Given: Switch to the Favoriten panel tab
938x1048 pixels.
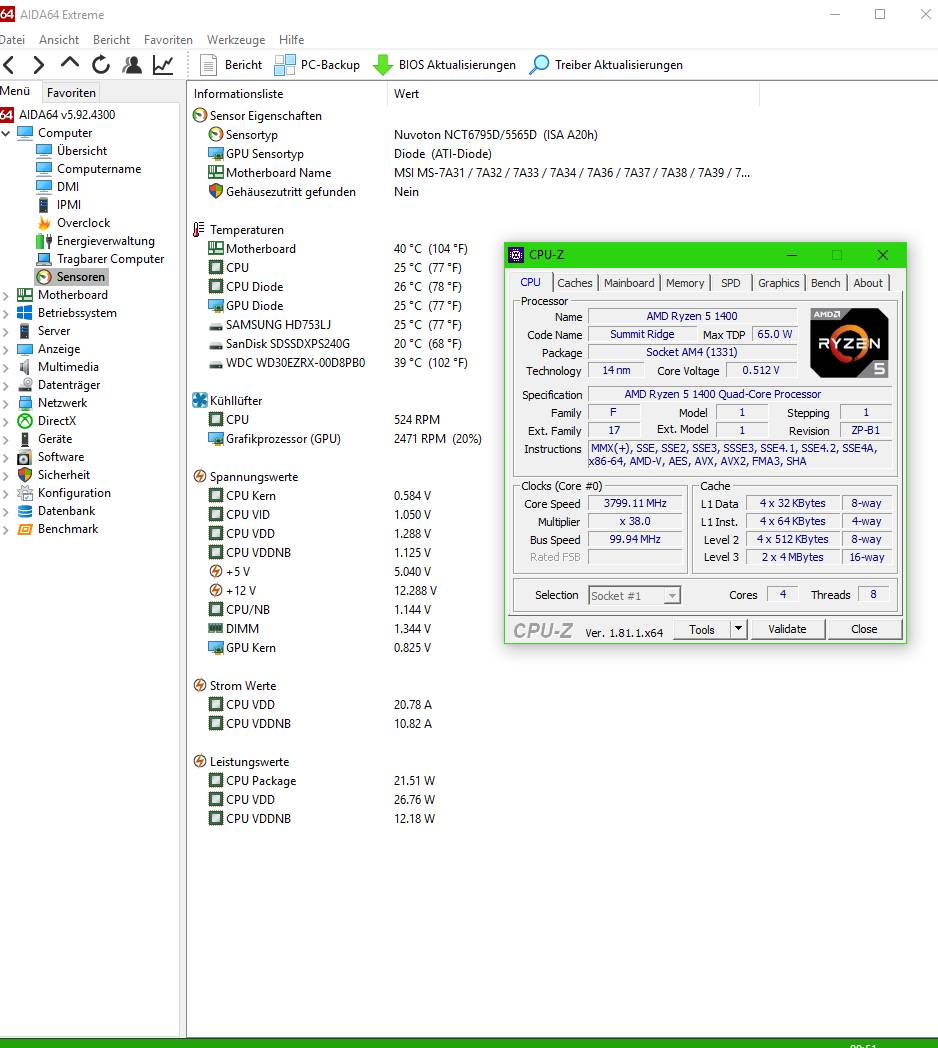Looking at the screenshot, I should coord(72,92).
